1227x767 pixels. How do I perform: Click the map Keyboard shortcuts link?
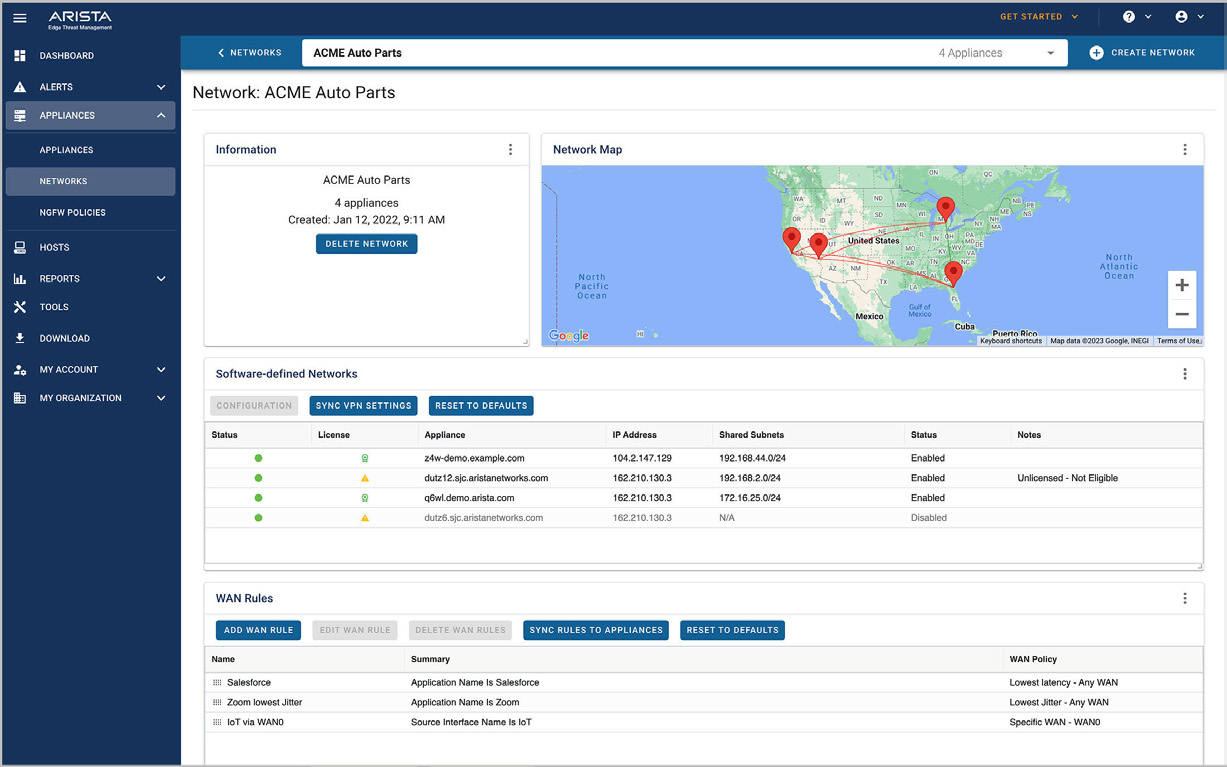pyautogui.click(x=1011, y=341)
